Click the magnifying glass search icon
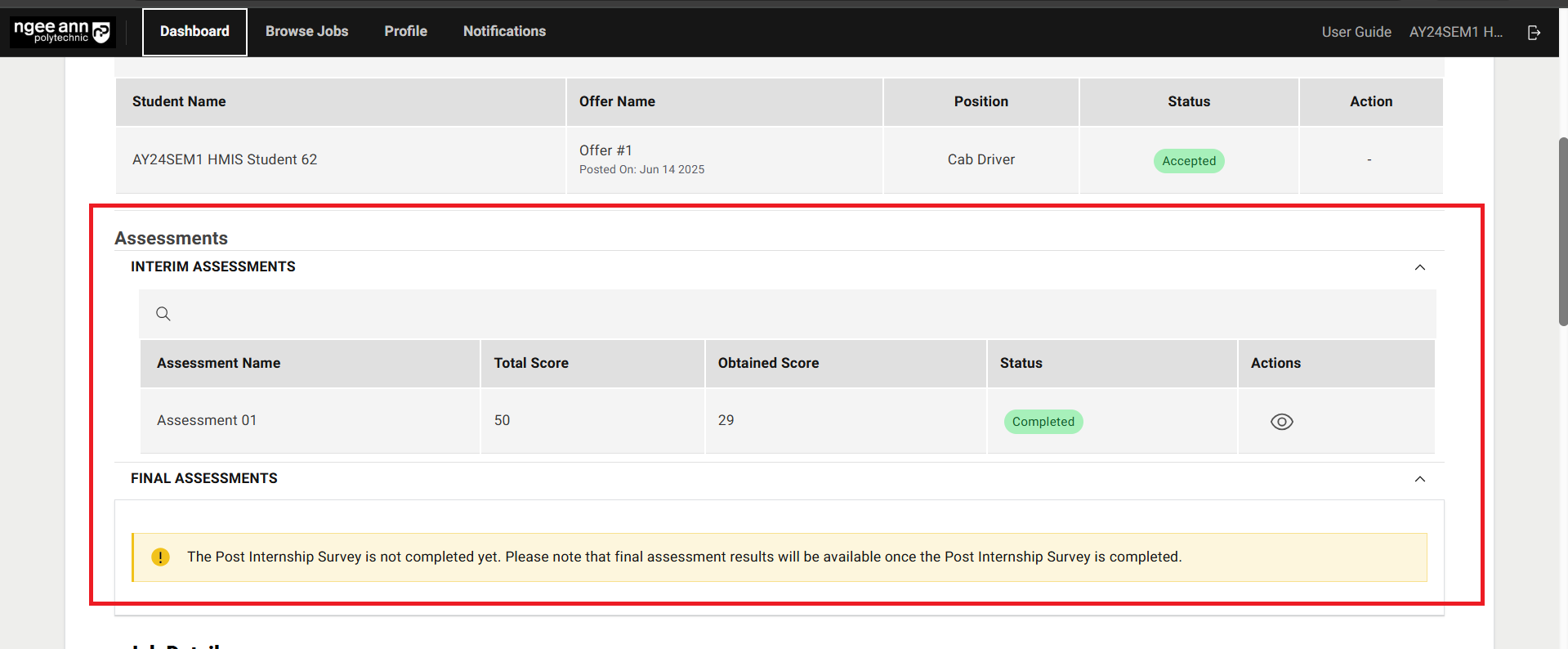 (x=163, y=314)
